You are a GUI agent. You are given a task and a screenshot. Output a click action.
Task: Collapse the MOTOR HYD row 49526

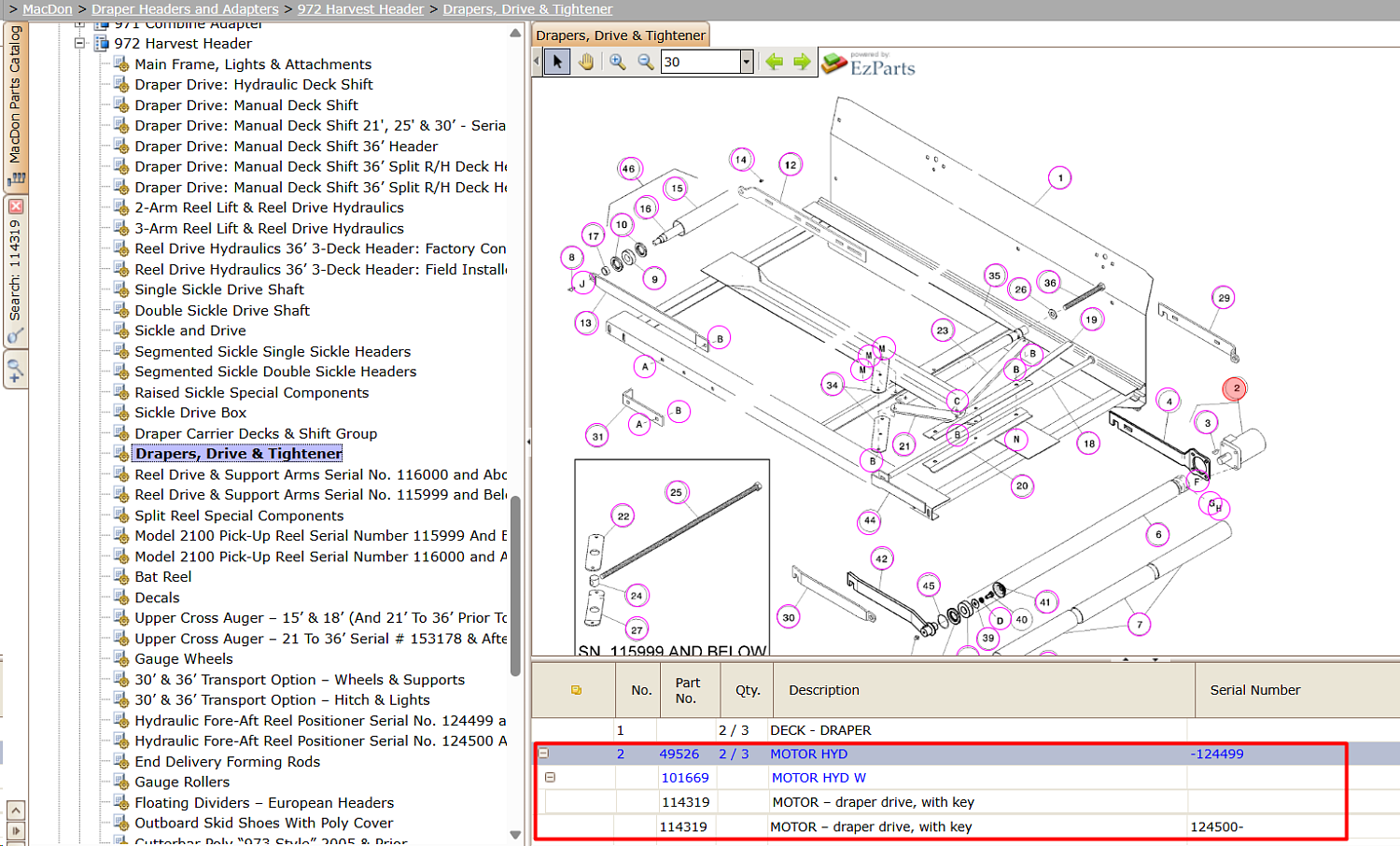pos(543,754)
